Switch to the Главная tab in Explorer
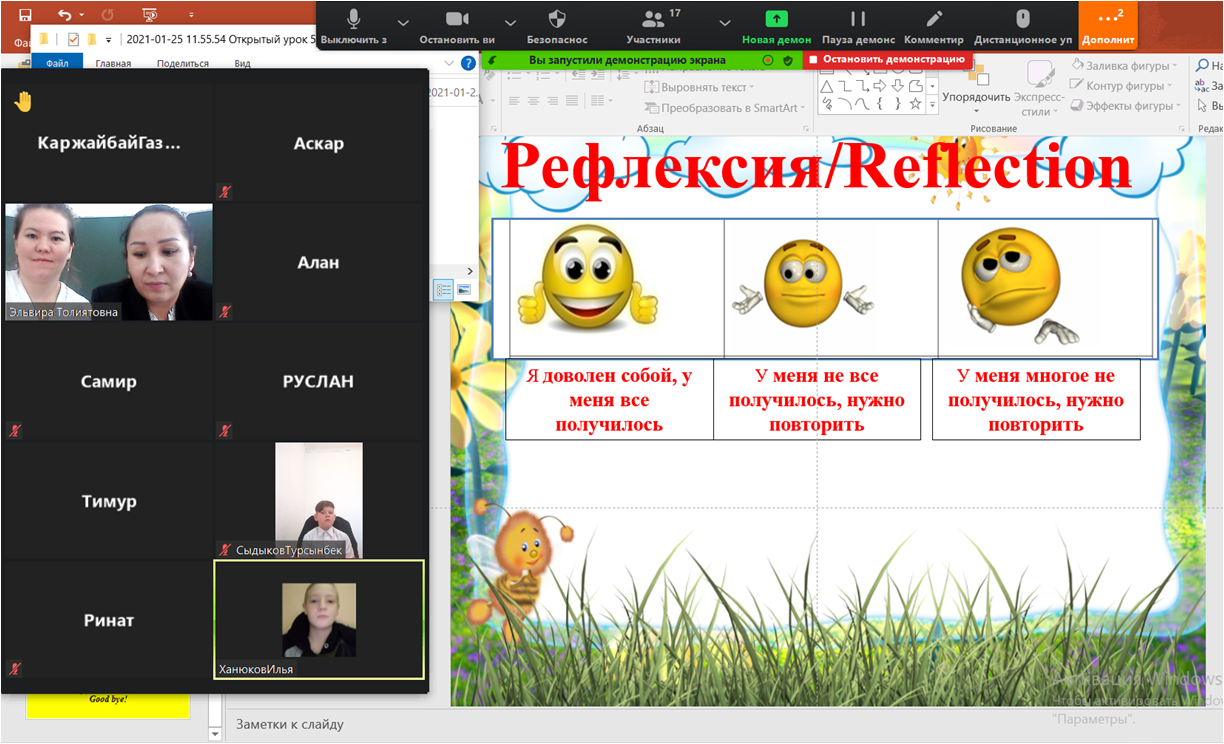 coord(113,63)
